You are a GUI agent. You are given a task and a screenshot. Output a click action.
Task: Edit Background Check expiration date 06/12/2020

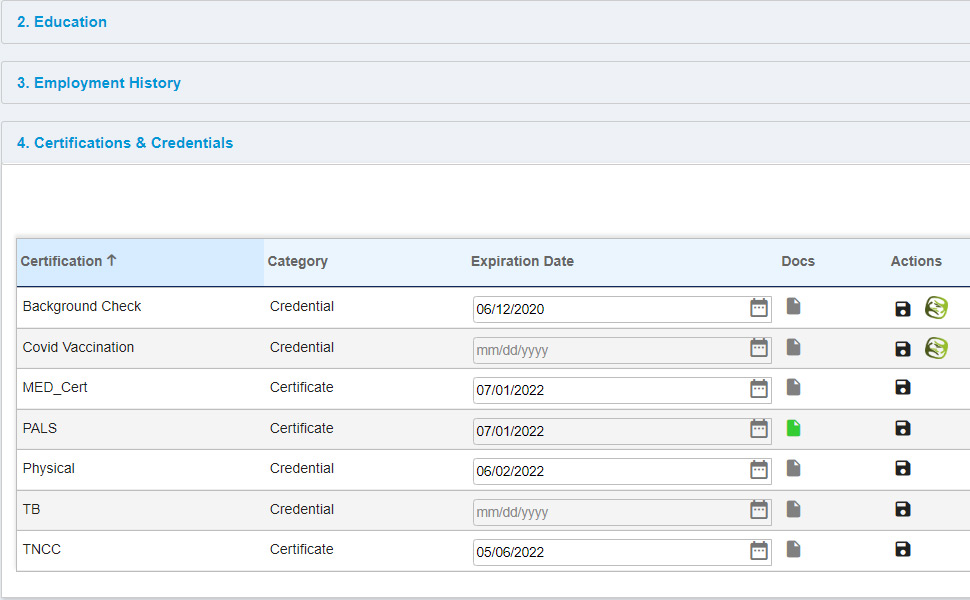[x=622, y=309]
